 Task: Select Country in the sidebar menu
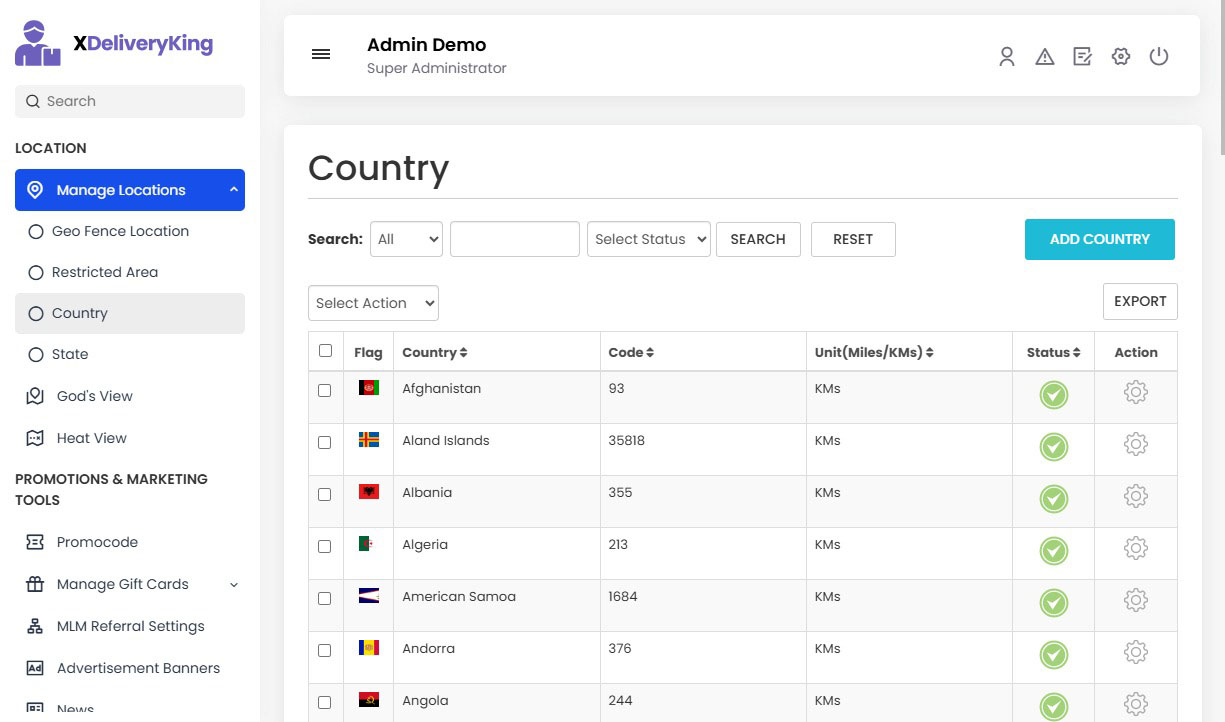click(79, 313)
